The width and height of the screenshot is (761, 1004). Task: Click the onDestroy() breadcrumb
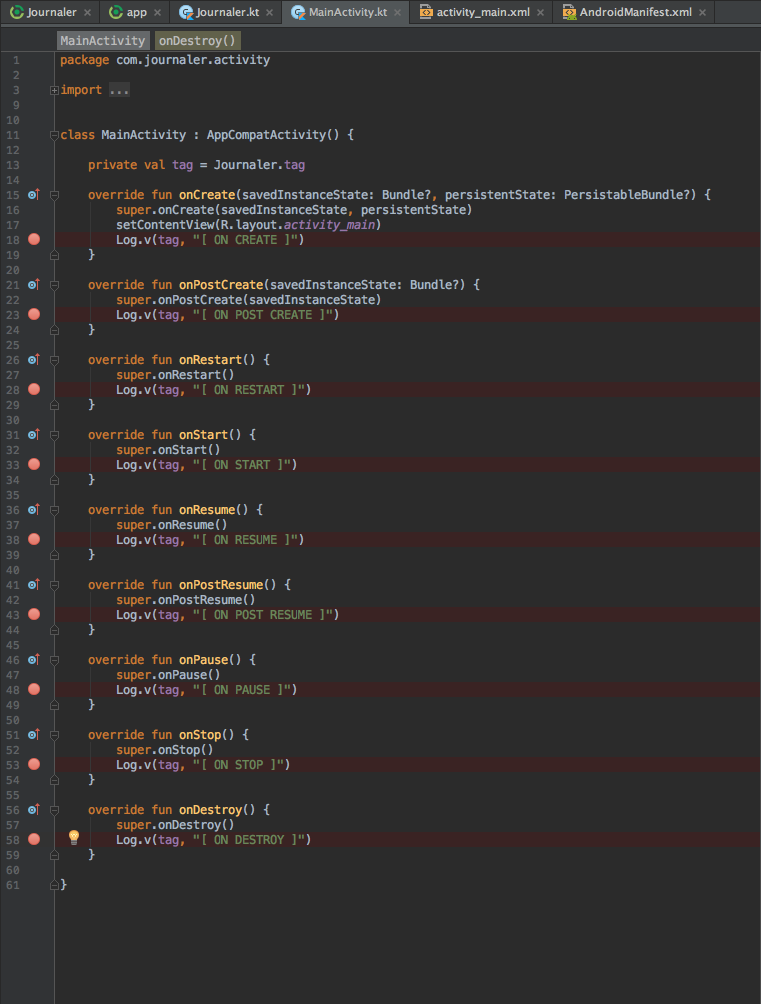point(197,41)
